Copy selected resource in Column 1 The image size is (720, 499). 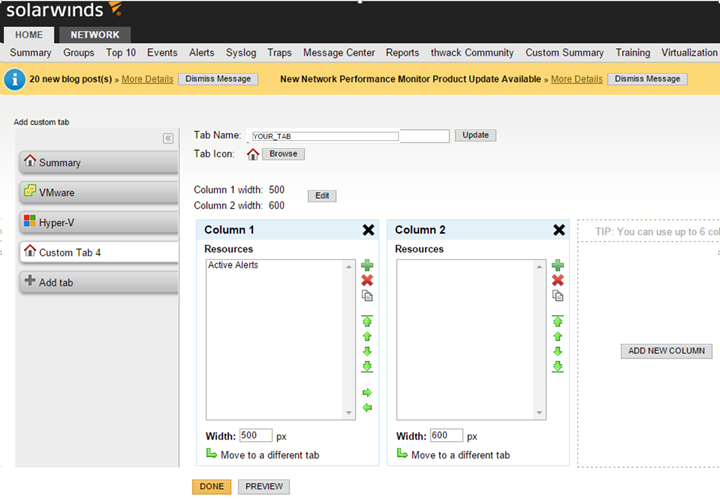[367, 296]
